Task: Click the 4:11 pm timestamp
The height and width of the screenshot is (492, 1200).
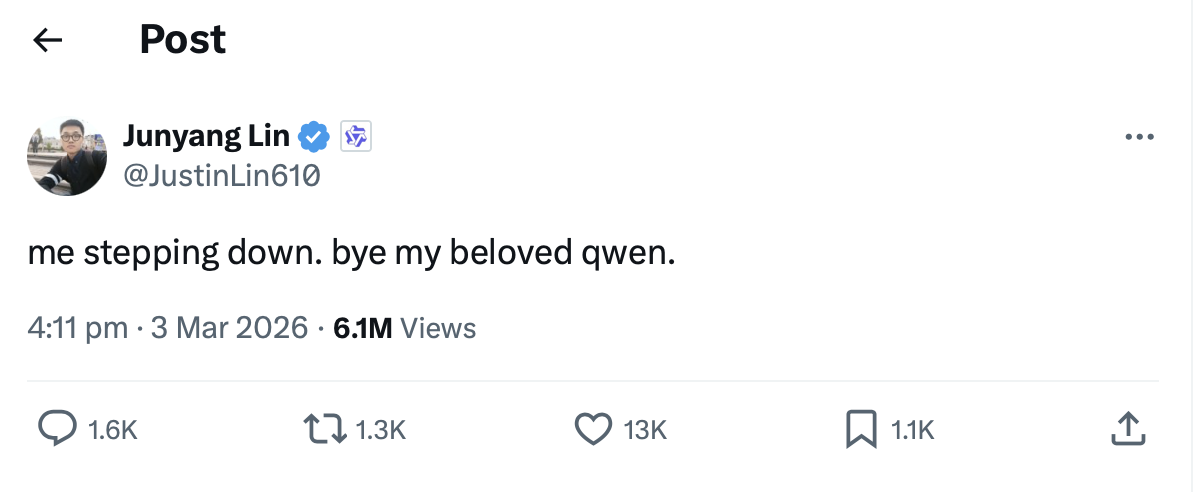Action: click(77, 327)
